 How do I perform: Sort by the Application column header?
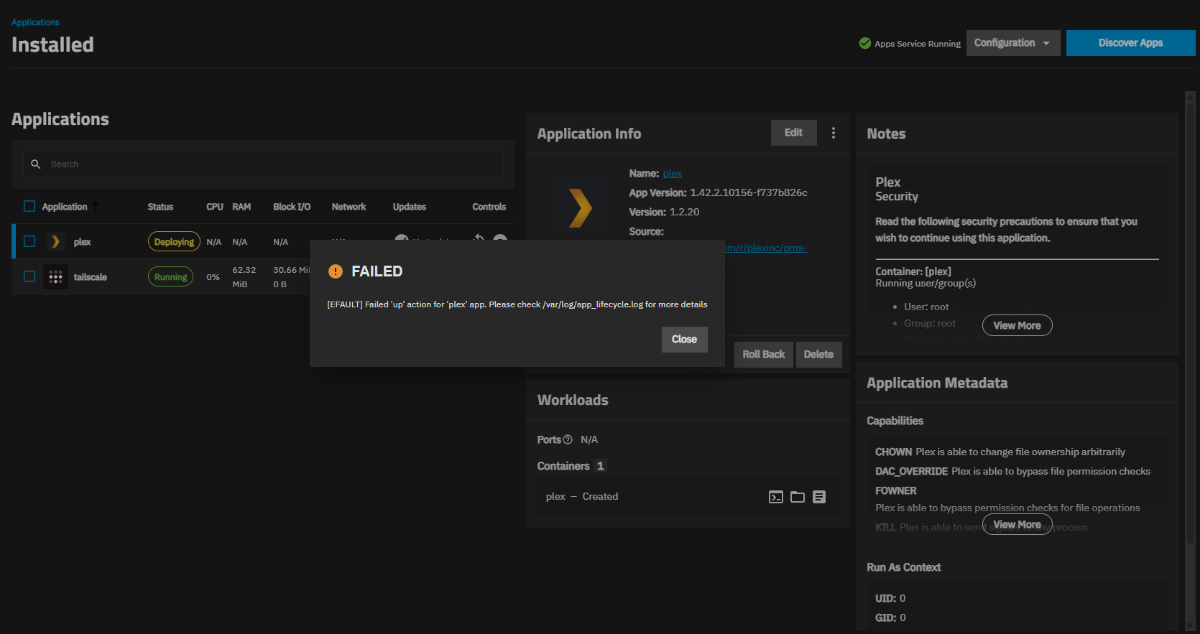tap(65, 207)
